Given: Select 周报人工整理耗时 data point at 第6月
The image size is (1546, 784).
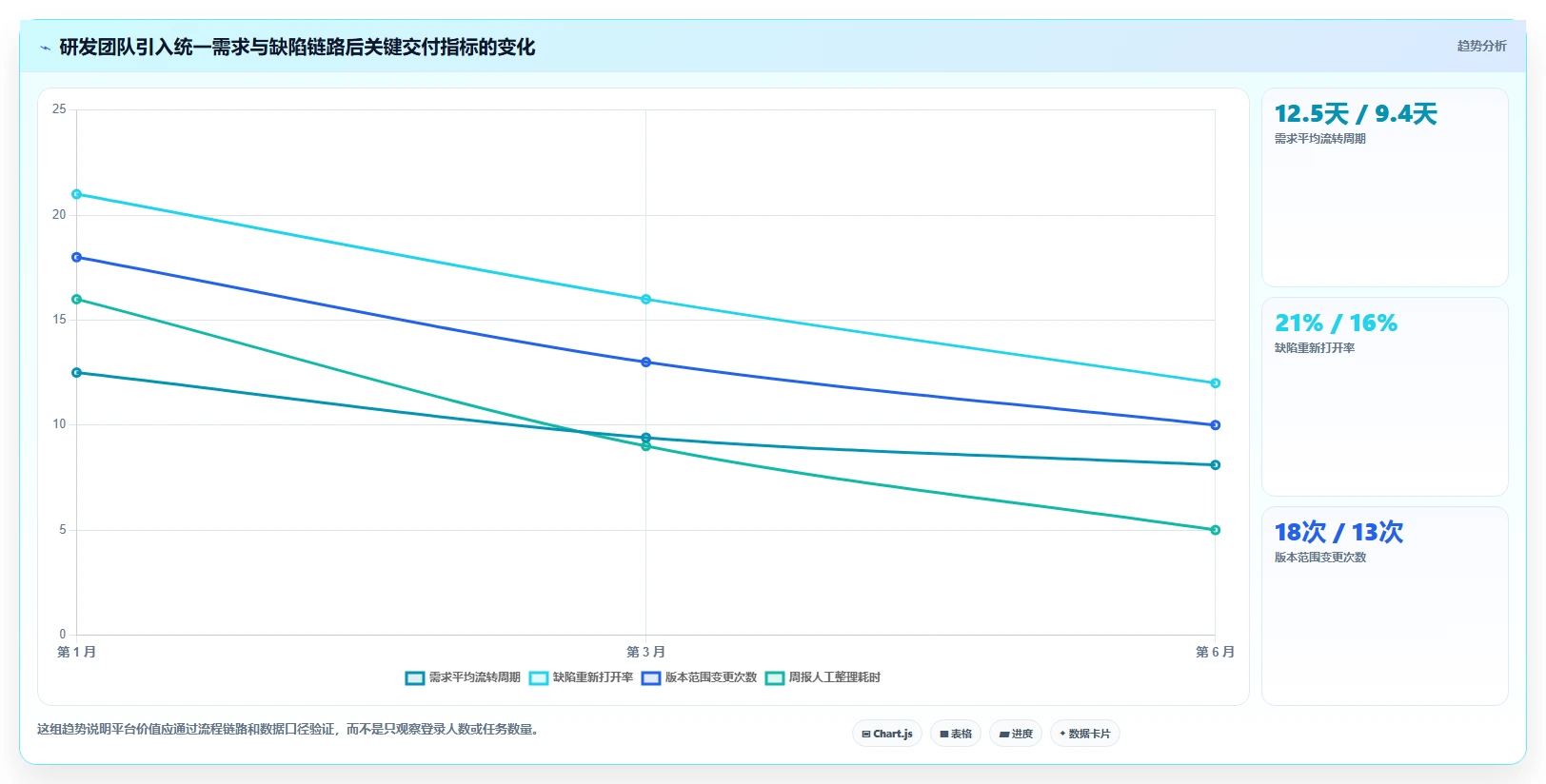Looking at the screenshot, I should point(1216,530).
